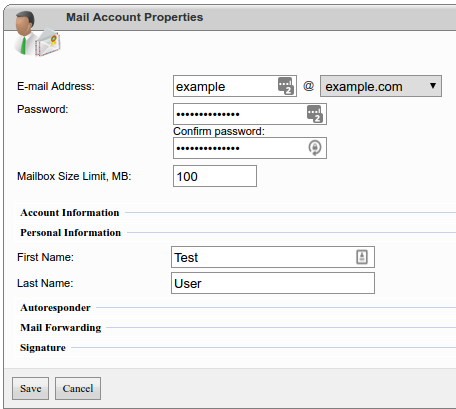Image resolution: width=456 pixels, height=409 pixels.
Task: Click the password manager icon in the Password field
Action: 315,114
